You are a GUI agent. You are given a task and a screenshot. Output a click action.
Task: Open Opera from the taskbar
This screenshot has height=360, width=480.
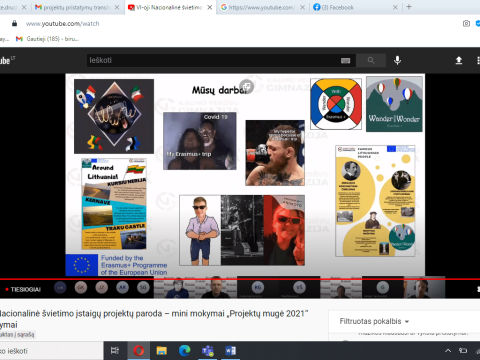click(139, 350)
